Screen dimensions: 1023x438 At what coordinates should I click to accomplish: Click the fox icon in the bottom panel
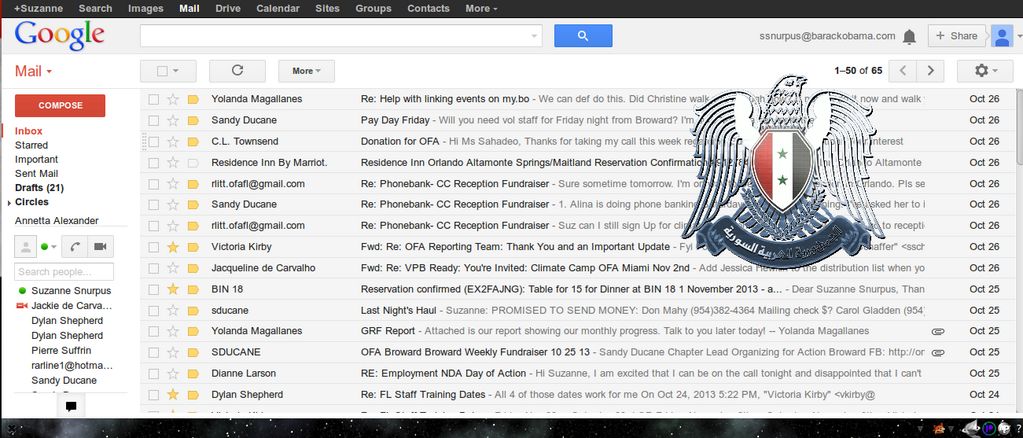(941, 428)
